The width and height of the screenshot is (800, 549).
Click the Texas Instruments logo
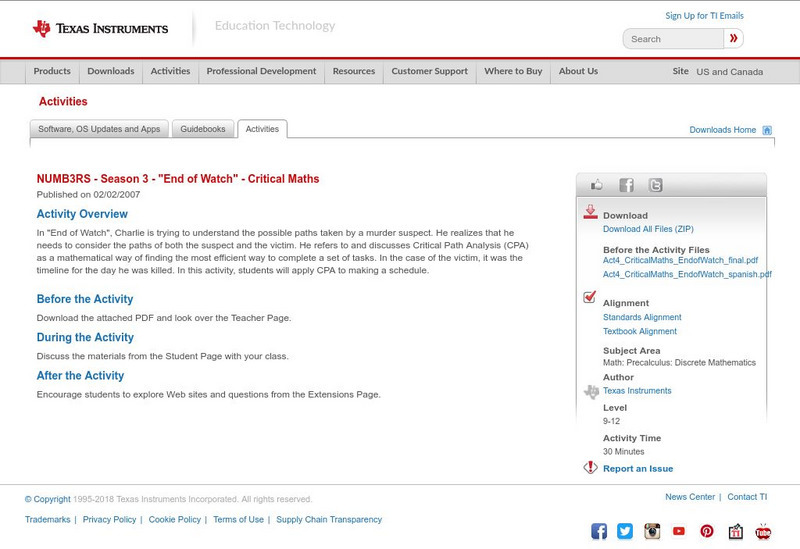click(101, 29)
